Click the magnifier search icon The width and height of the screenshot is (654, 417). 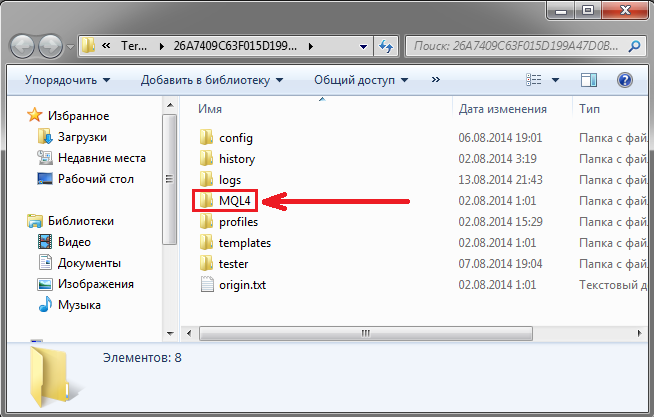coord(634,45)
